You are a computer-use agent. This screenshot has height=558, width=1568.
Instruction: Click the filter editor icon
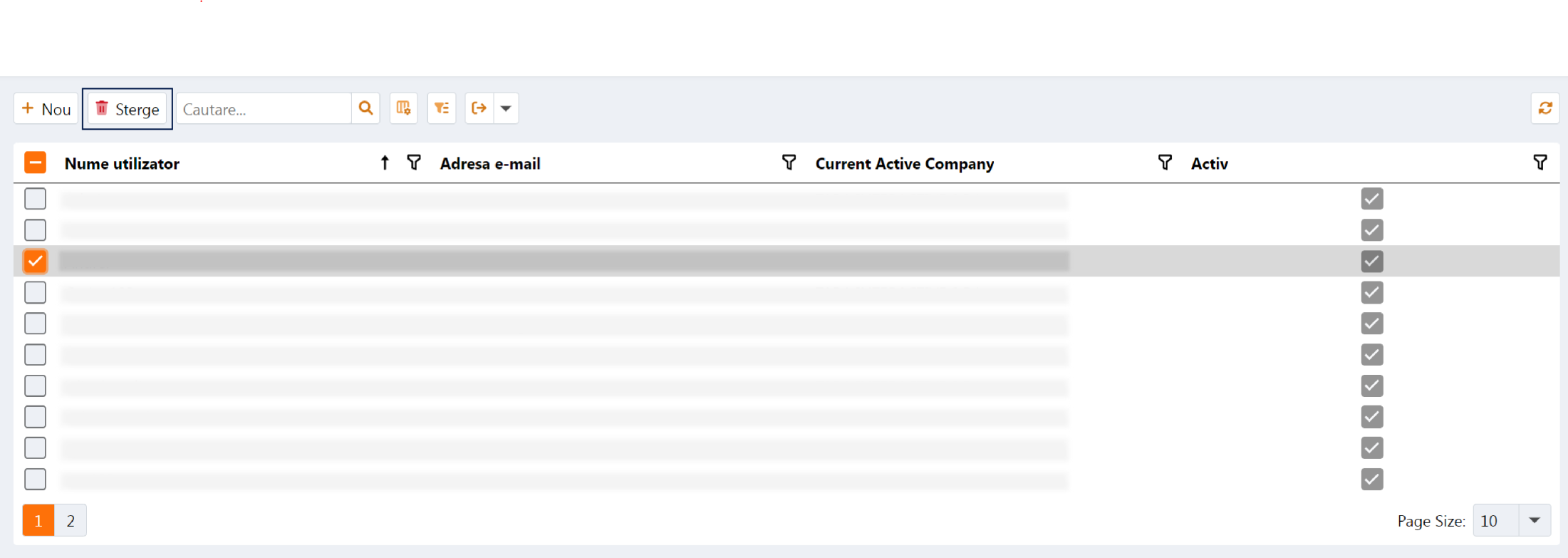tap(442, 108)
